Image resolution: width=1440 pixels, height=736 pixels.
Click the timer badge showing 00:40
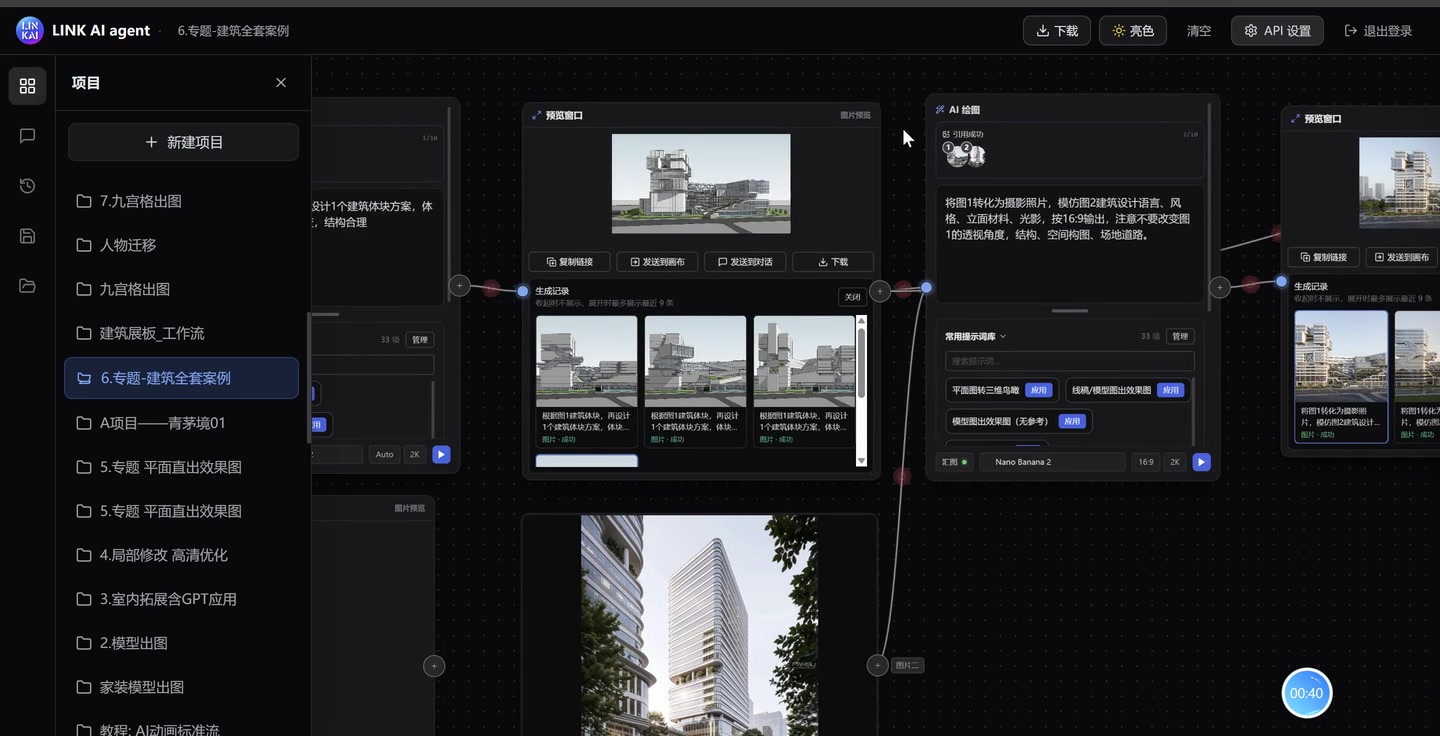tap(1307, 693)
